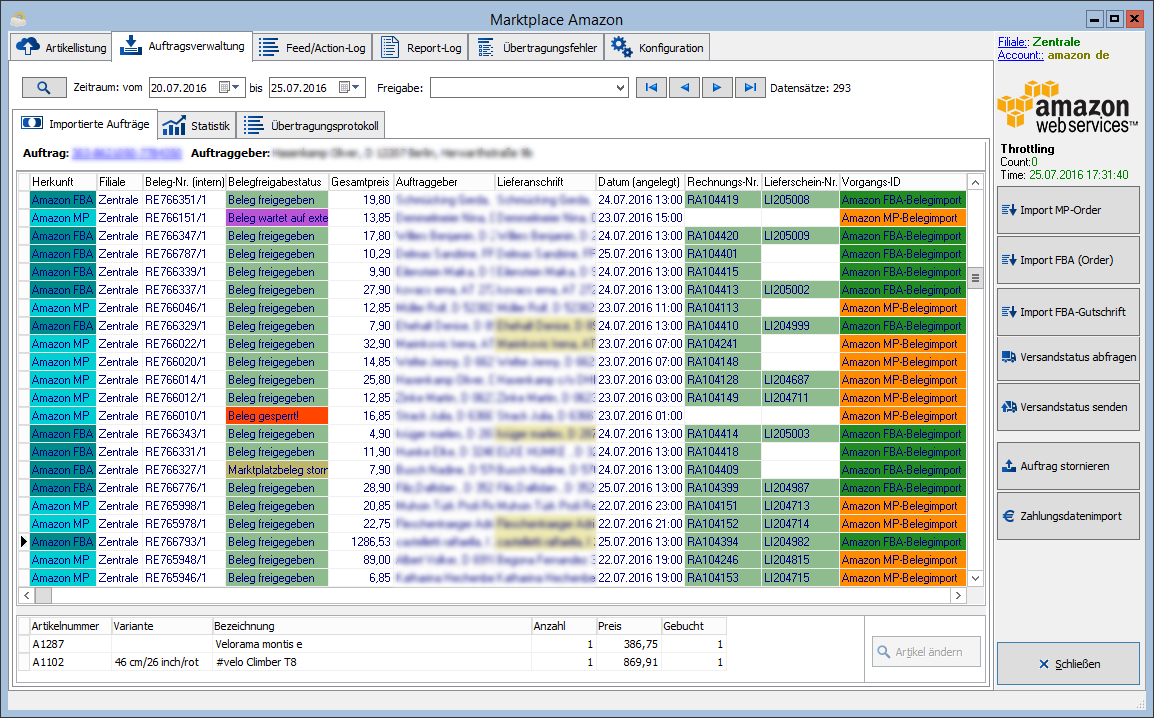Click Auftrag stornieren button
Screen dimensions: 1154x718
coord(1068,466)
